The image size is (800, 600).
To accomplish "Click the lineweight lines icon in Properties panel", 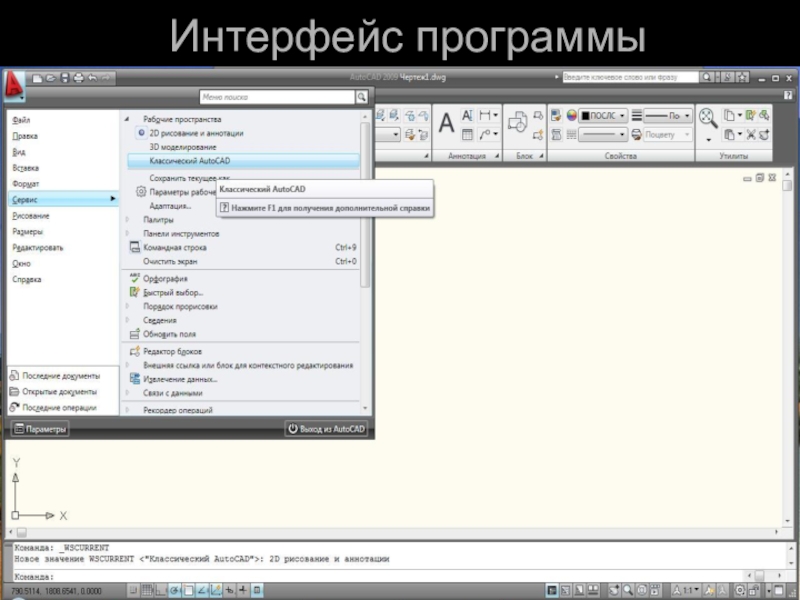I will point(636,115).
